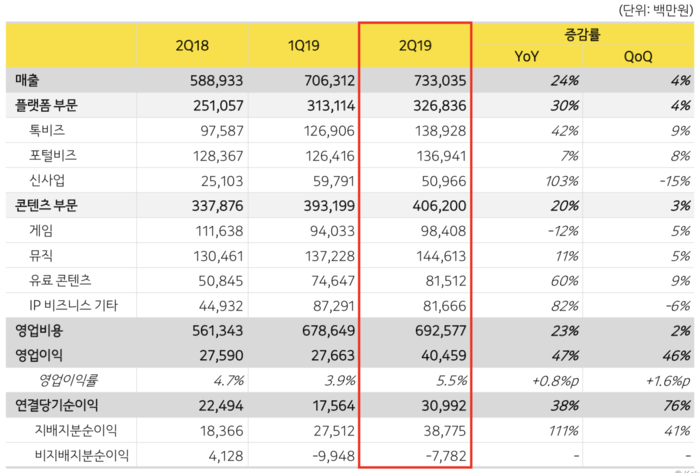Select the 2Q19 매출 value 733,035
The image size is (700, 473).
(436, 79)
